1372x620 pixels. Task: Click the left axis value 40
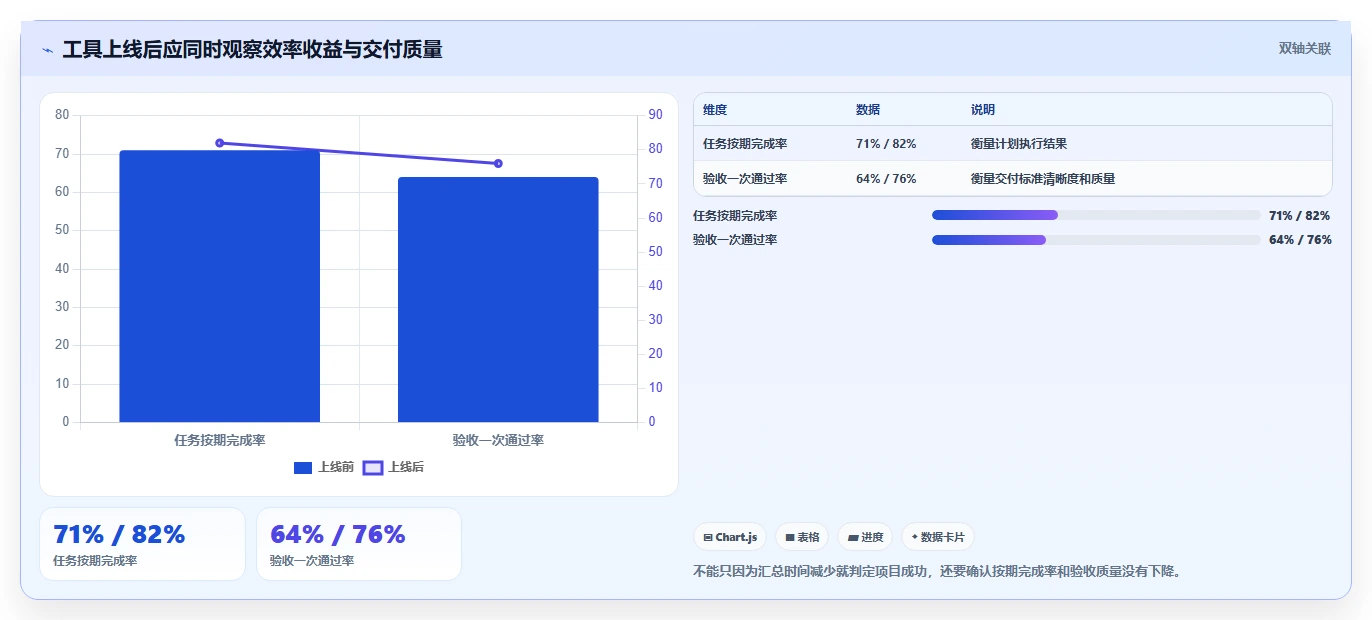coord(62,269)
